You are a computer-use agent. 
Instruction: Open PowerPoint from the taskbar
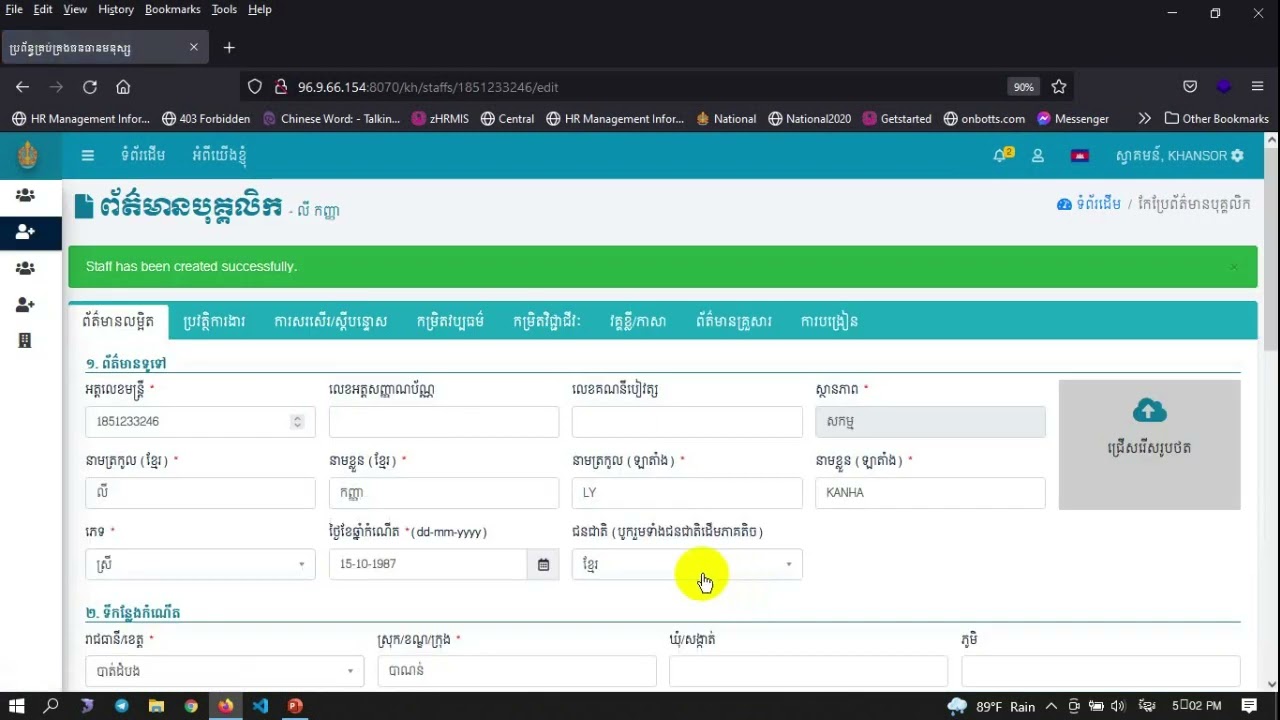click(295, 706)
